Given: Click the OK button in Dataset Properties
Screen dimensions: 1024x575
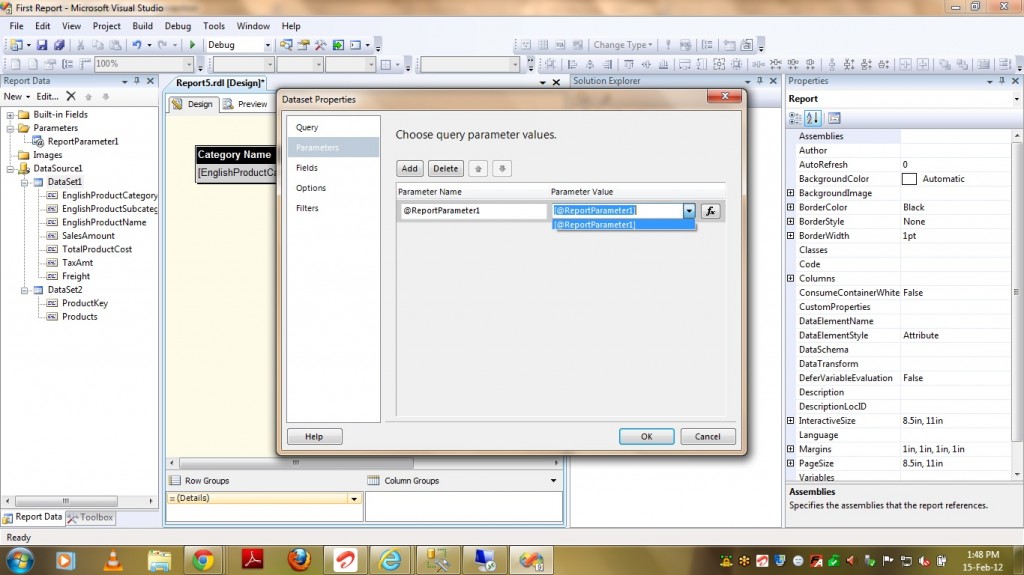Looking at the screenshot, I should coord(646,436).
